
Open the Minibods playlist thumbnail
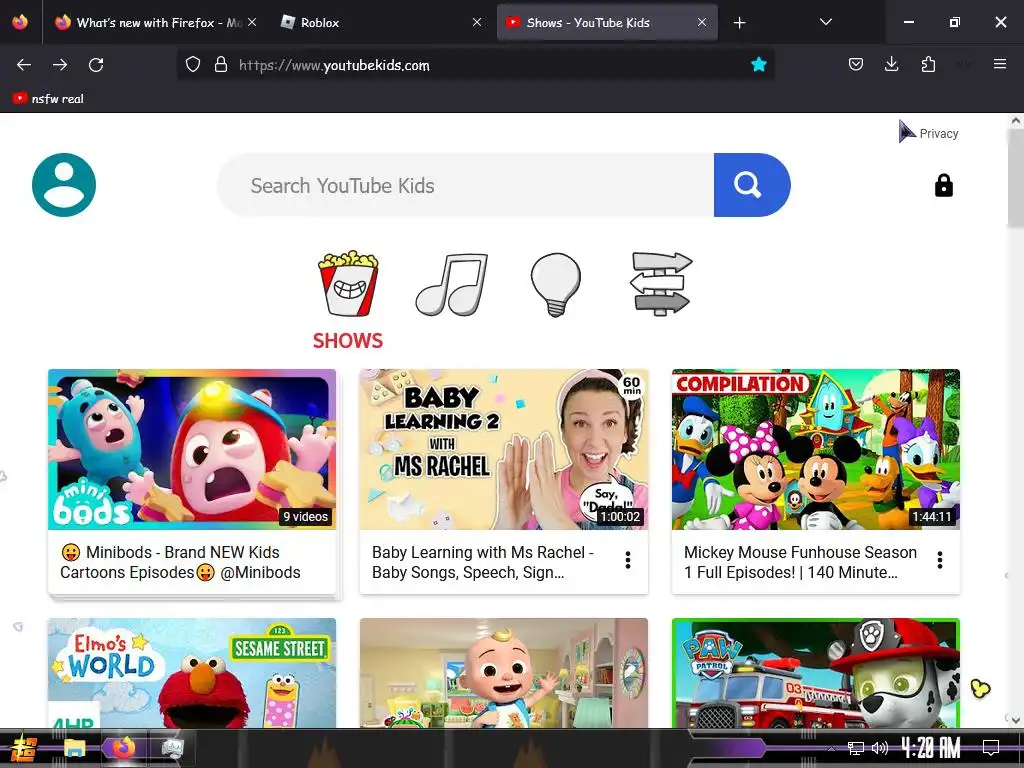tap(192, 449)
